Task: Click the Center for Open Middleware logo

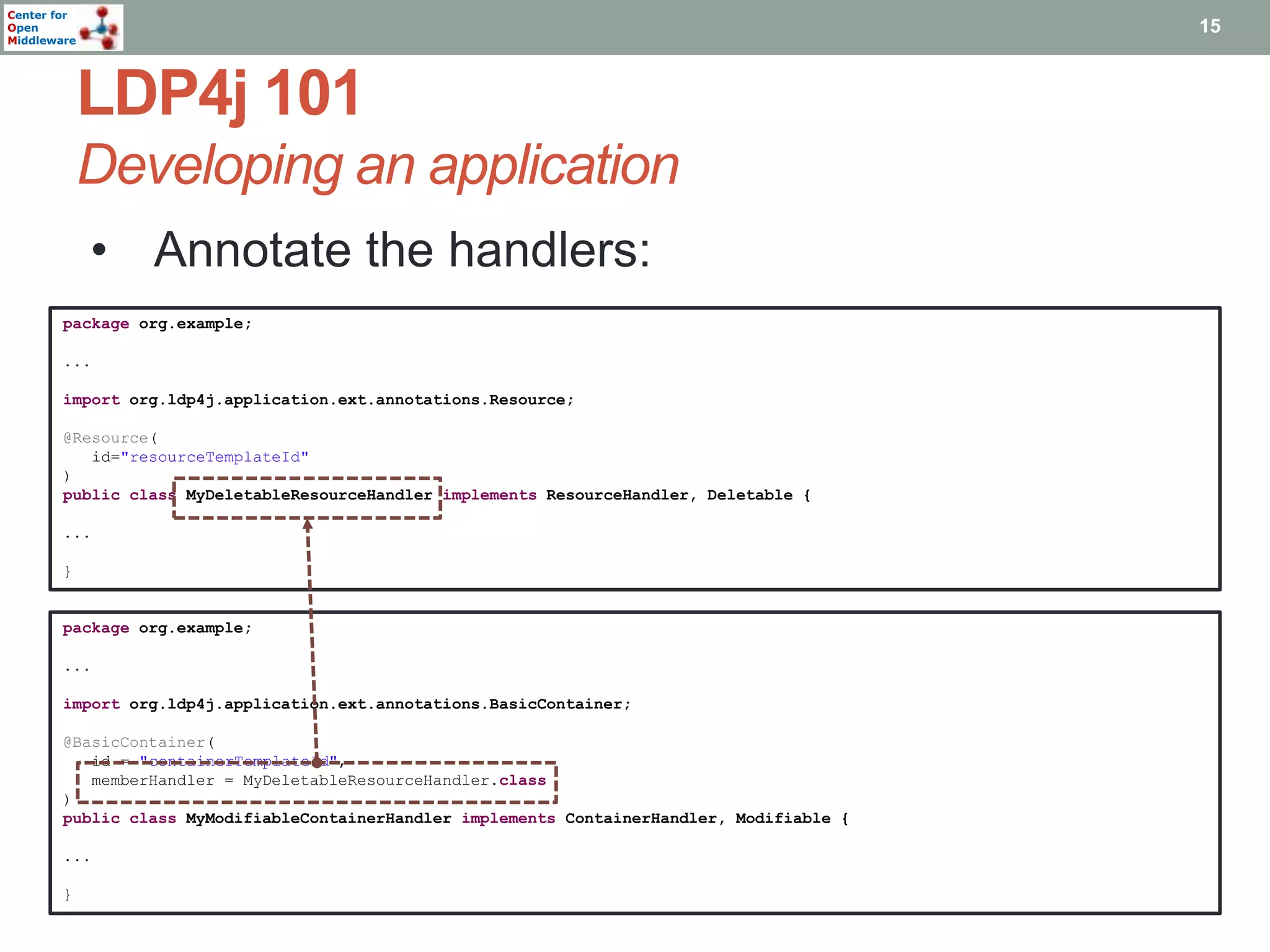Action: 63,27
